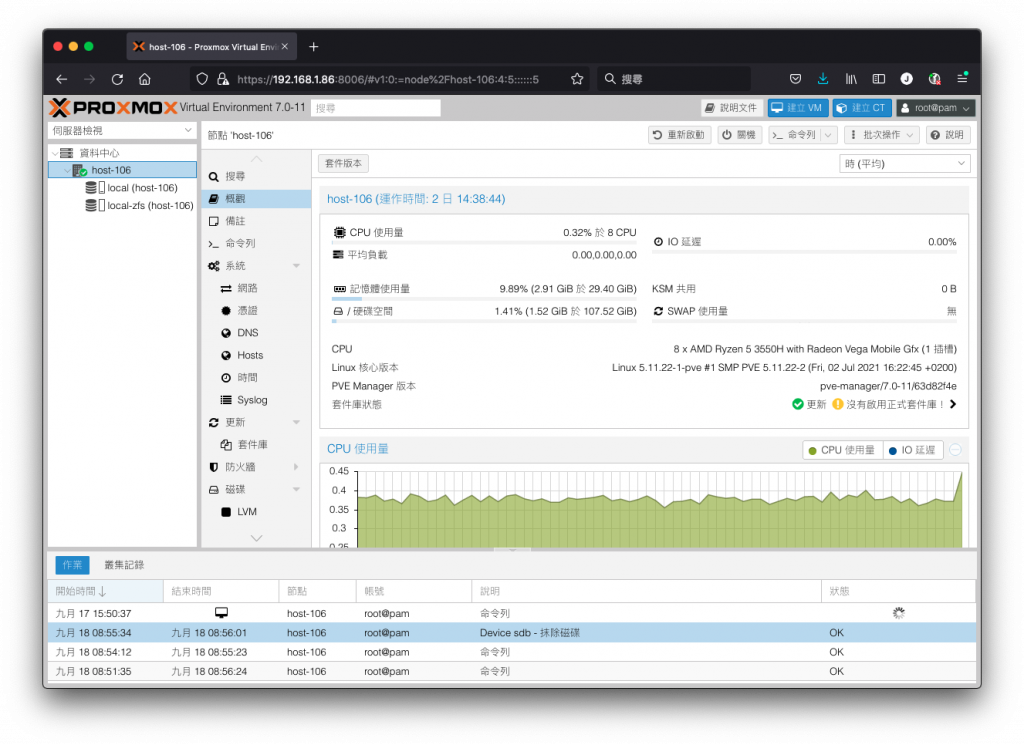1024x745 pixels.
Task: Sort by 開始時間 column header
Action: pos(105,591)
